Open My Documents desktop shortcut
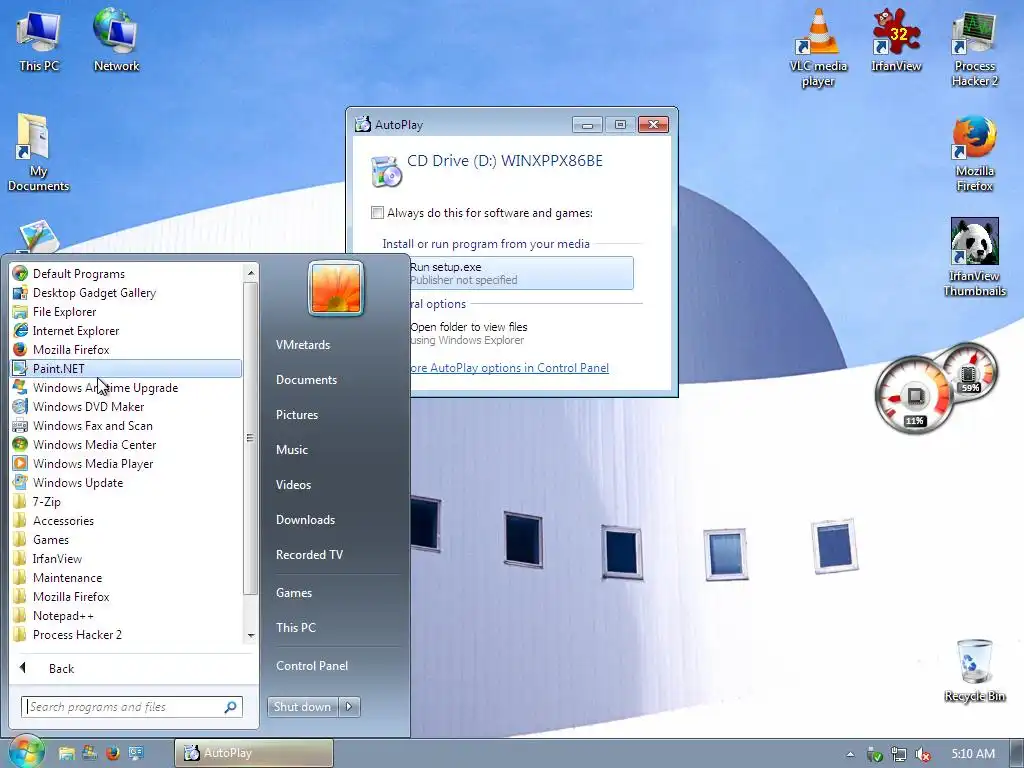 pyautogui.click(x=38, y=152)
